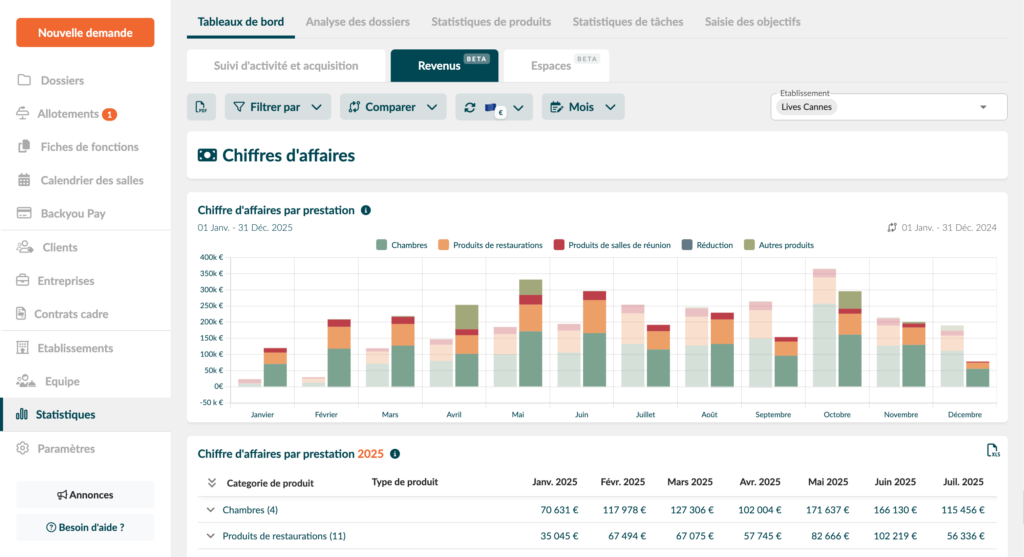Click the Besoin d'aide ? button
Image resolution: width=1024 pixels, height=557 pixels.
point(85,527)
